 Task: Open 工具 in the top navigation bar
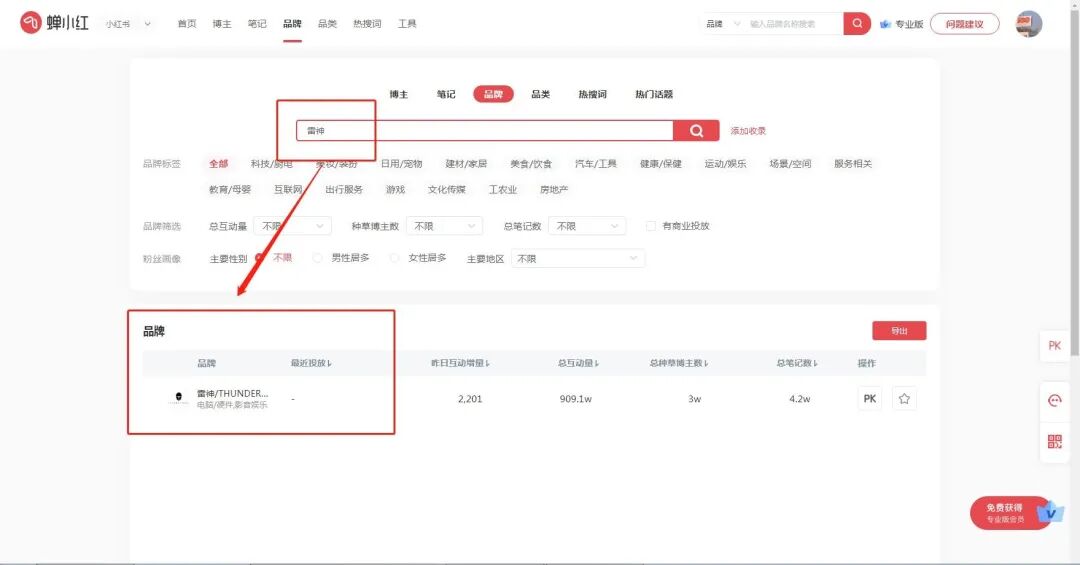[x=407, y=23]
